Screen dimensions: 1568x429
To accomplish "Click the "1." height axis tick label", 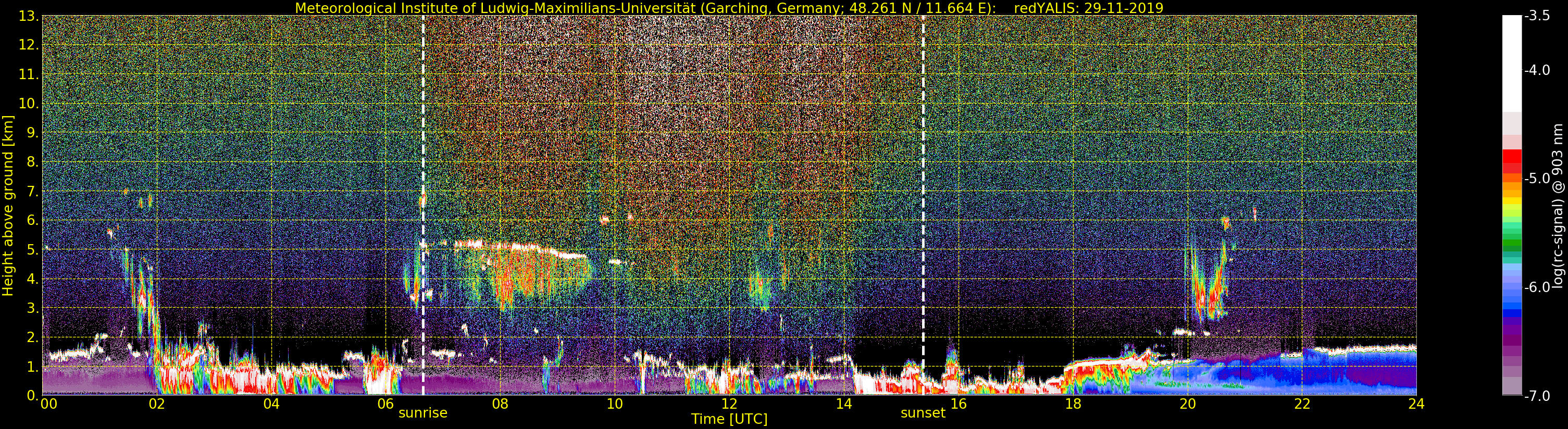I will (32, 367).
